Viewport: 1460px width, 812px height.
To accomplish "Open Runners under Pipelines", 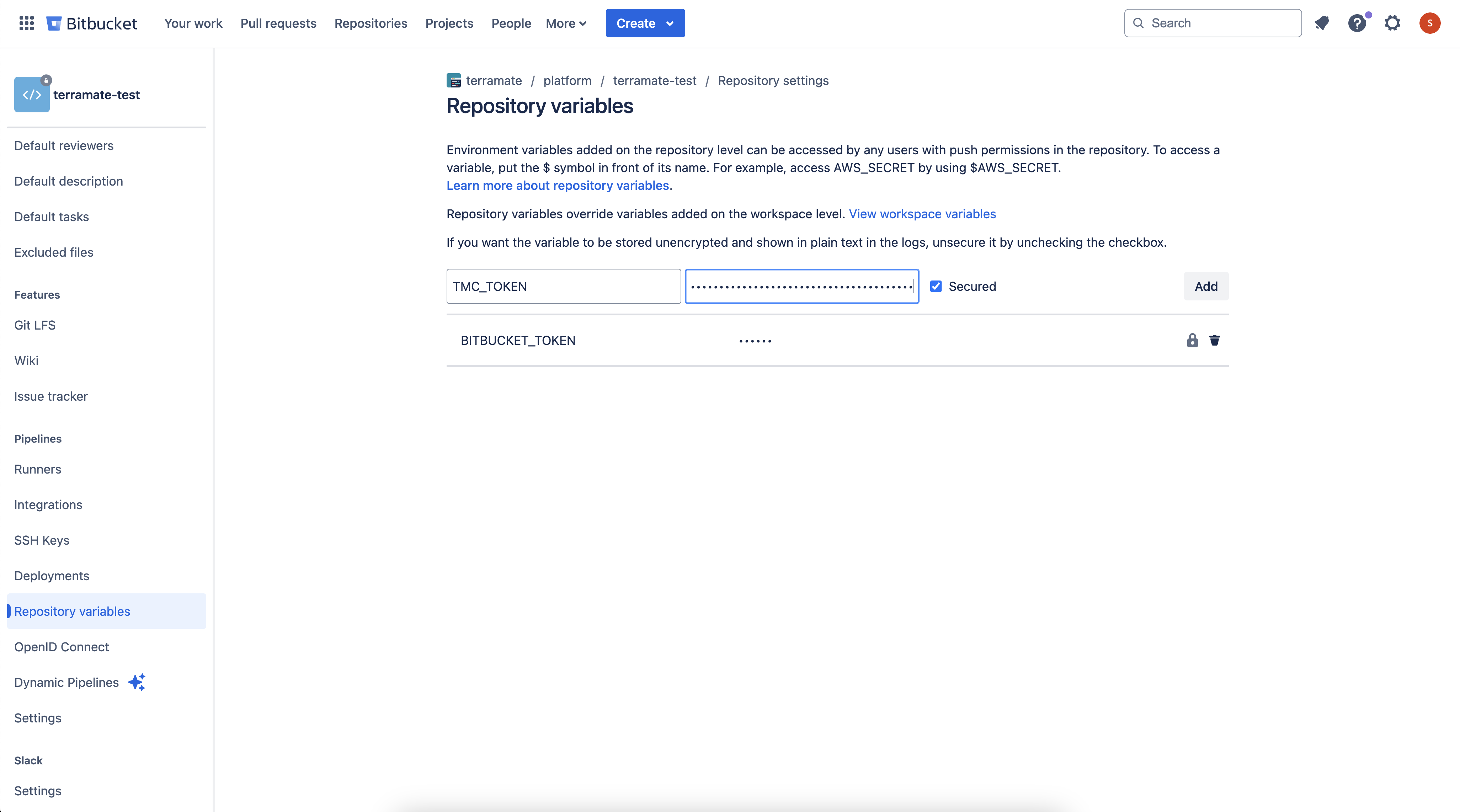I will [x=38, y=469].
